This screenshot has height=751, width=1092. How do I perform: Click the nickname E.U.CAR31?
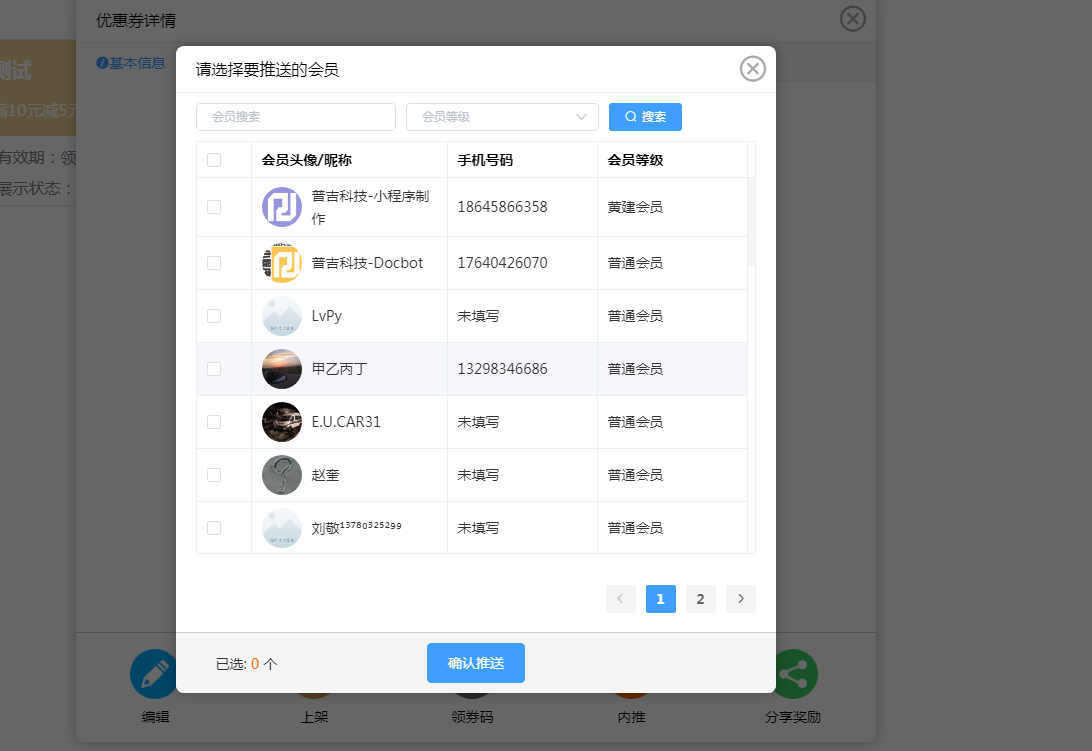[x=346, y=421]
